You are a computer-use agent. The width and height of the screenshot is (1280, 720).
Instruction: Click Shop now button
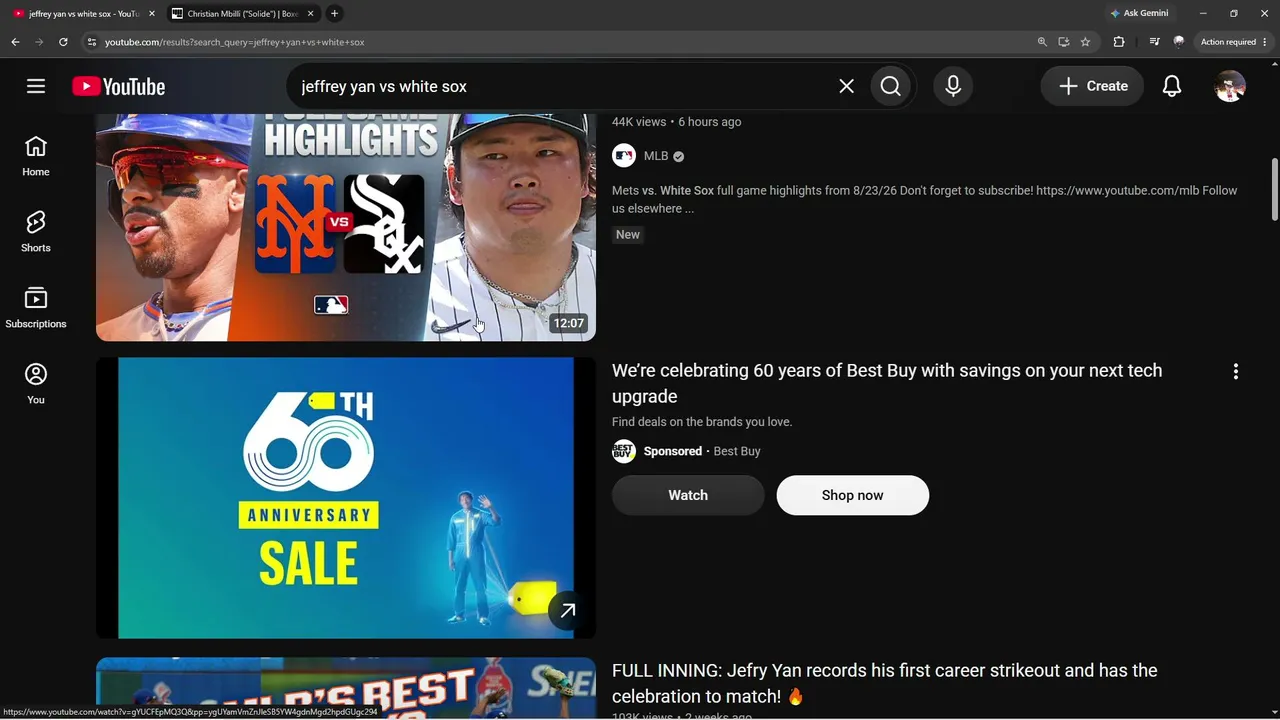click(853, 495)
